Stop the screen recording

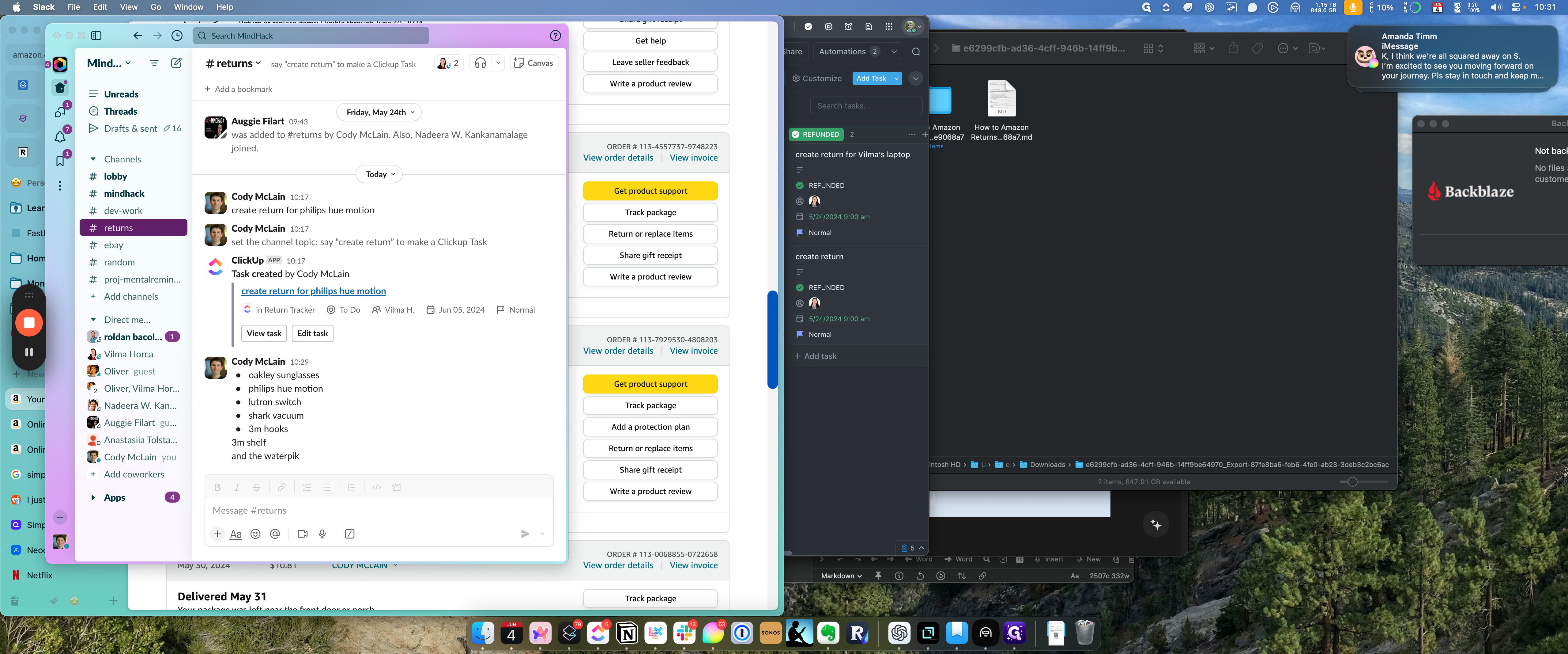(x=28, y=323)
